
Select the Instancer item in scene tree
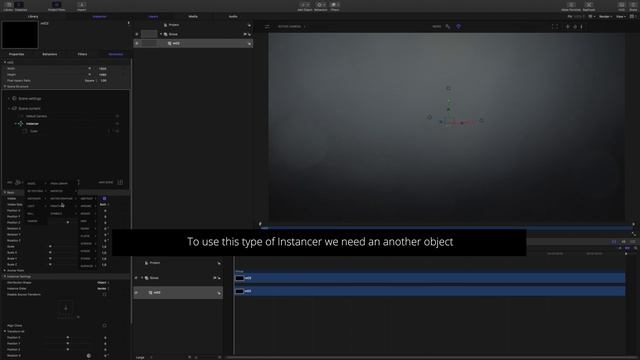point(32,124)
